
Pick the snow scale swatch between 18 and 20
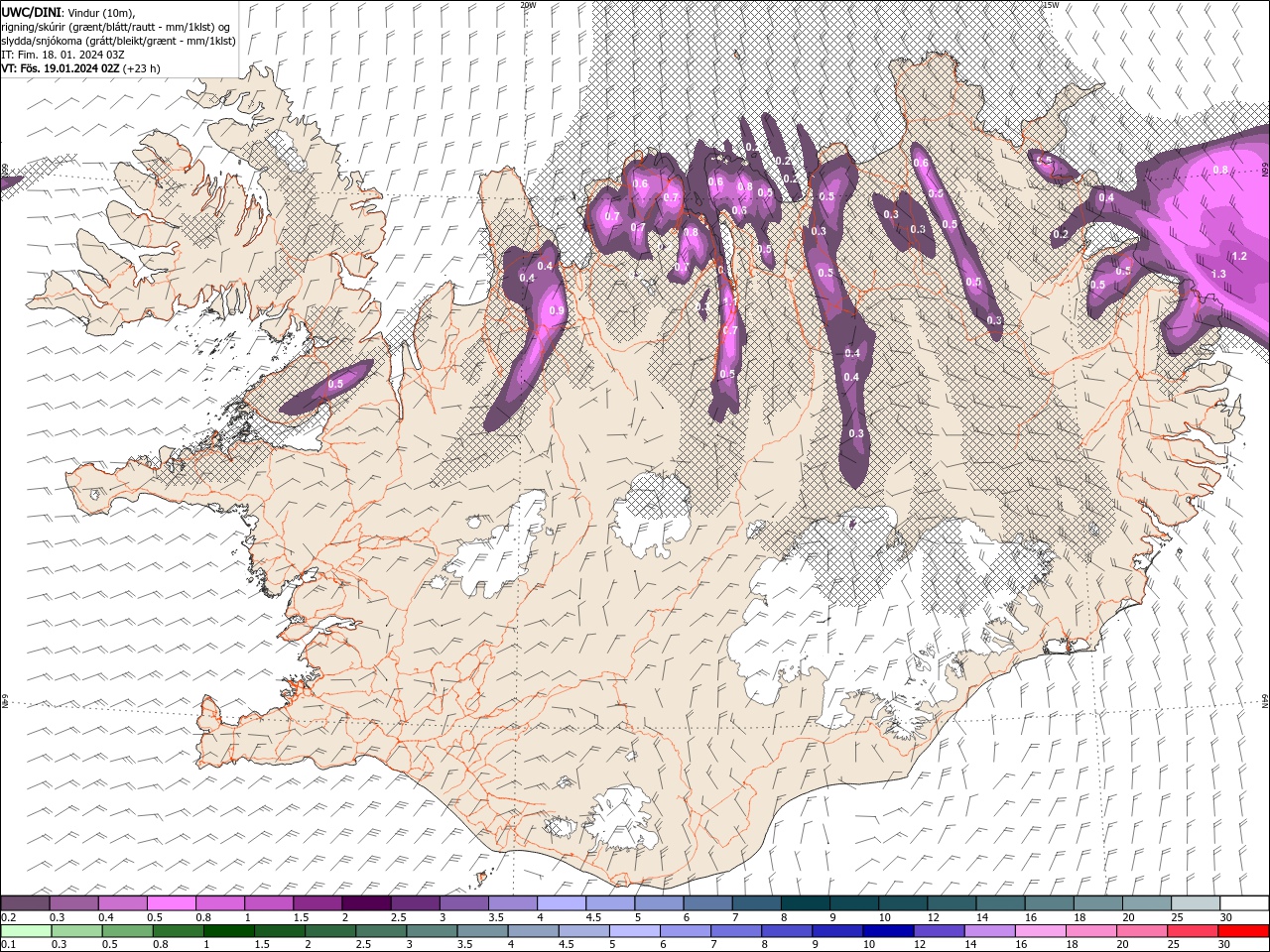[1097, 903]
